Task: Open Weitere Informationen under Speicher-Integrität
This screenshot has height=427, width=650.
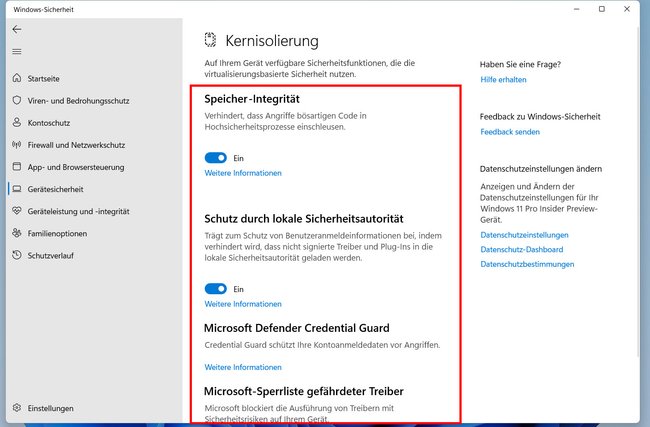Action: [x=243, y=173]
